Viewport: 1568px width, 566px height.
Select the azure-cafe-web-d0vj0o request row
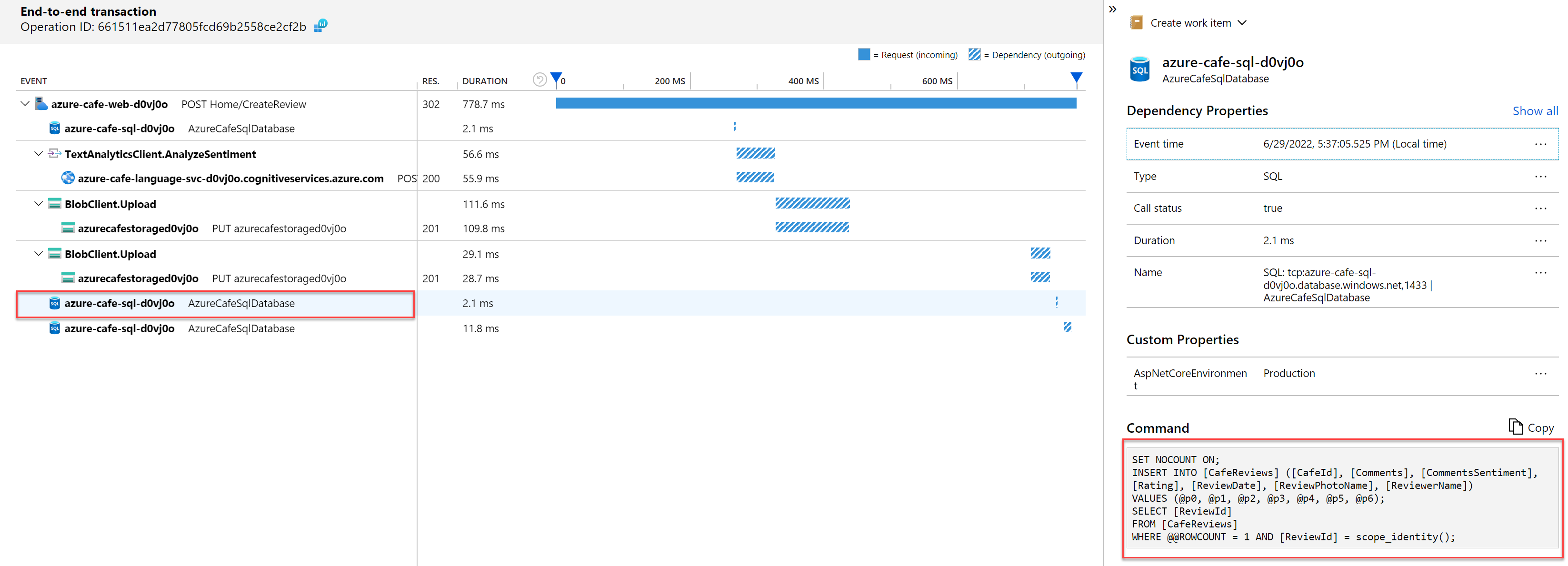110,104
